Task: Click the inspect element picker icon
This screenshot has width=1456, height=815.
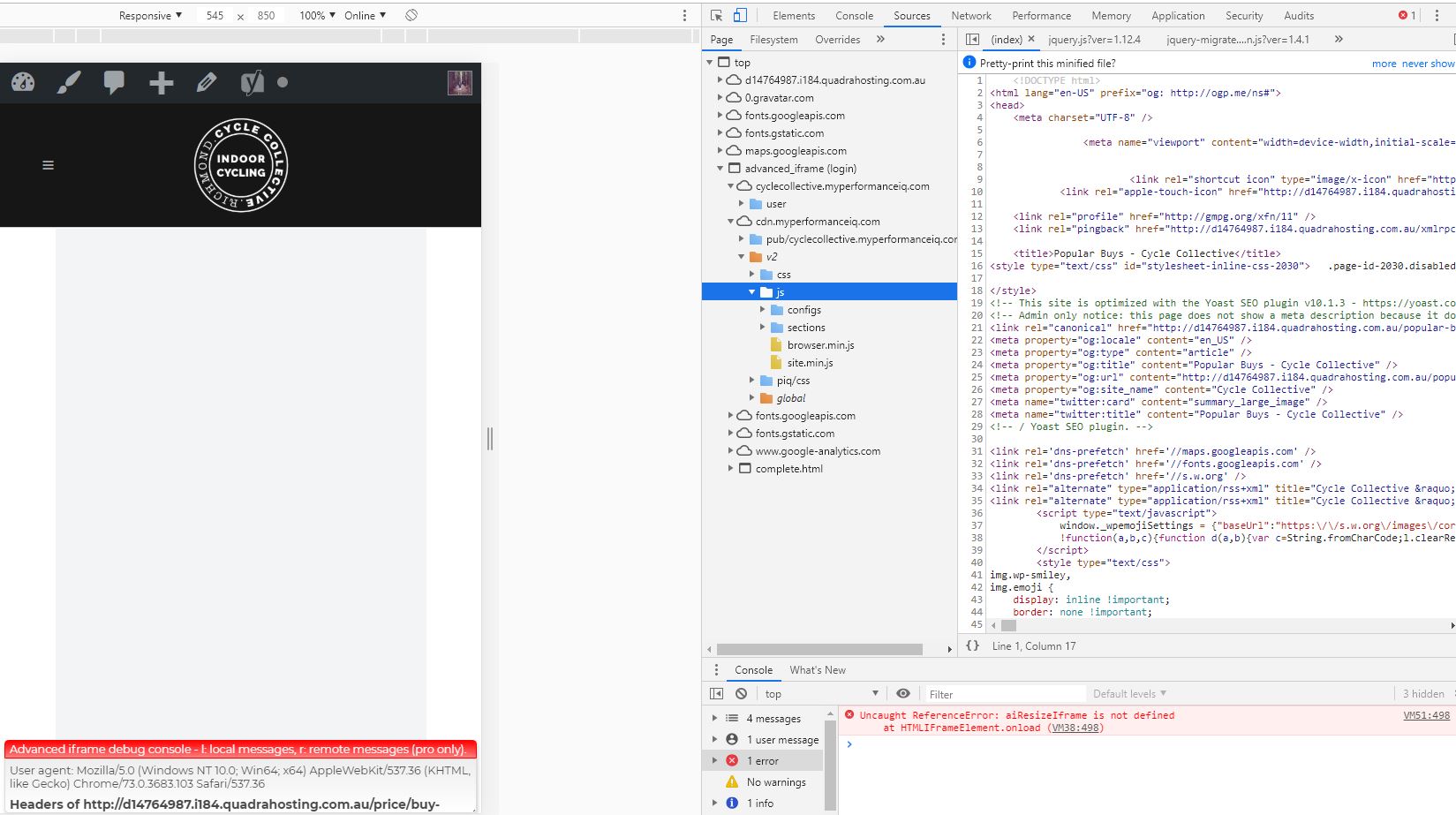Action: tap(716, 16)
